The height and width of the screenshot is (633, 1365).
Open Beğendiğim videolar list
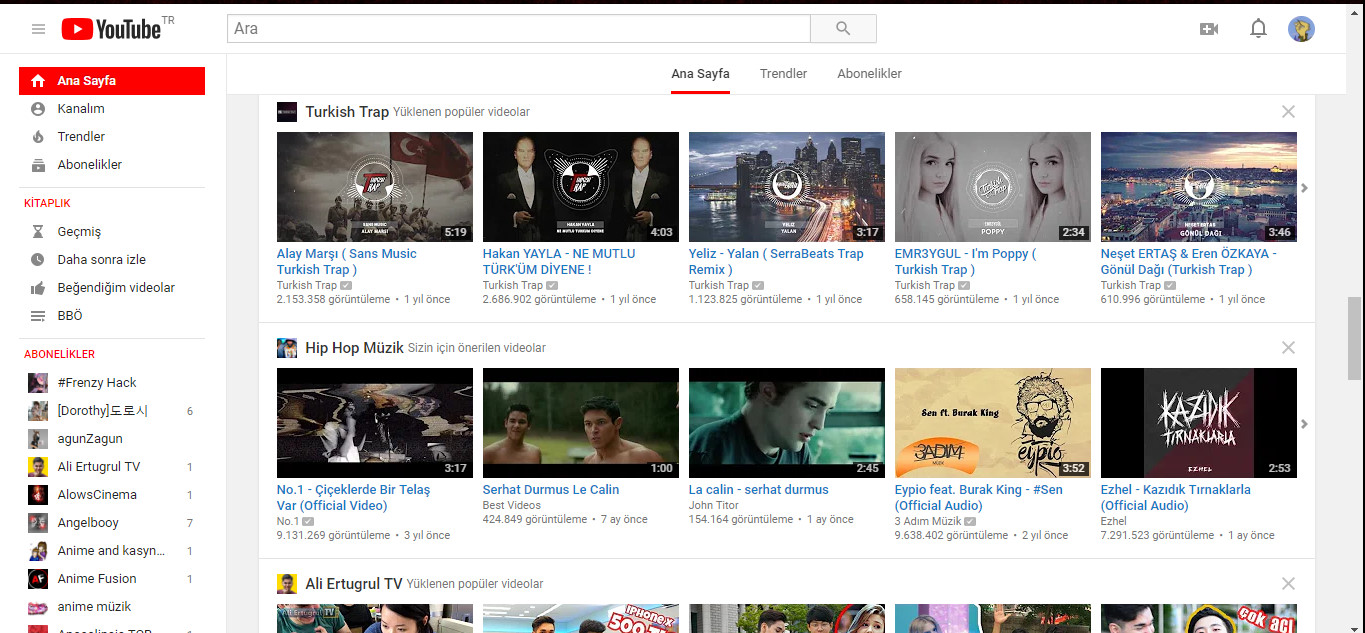click(x=112, y=287)
